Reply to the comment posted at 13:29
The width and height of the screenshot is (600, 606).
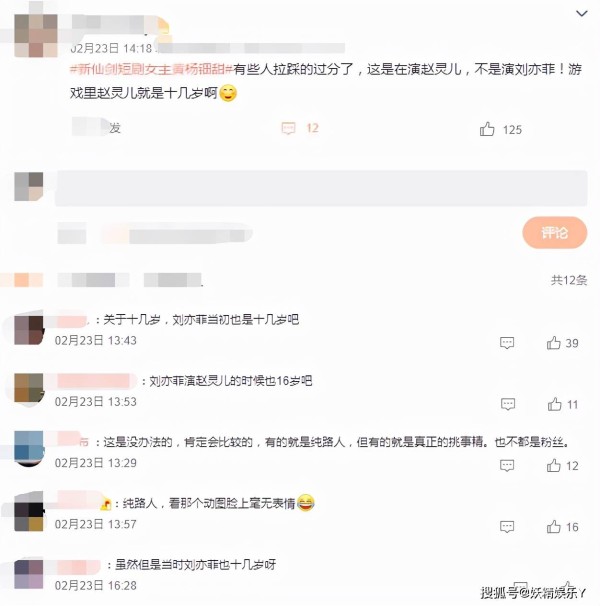point(507,465)
